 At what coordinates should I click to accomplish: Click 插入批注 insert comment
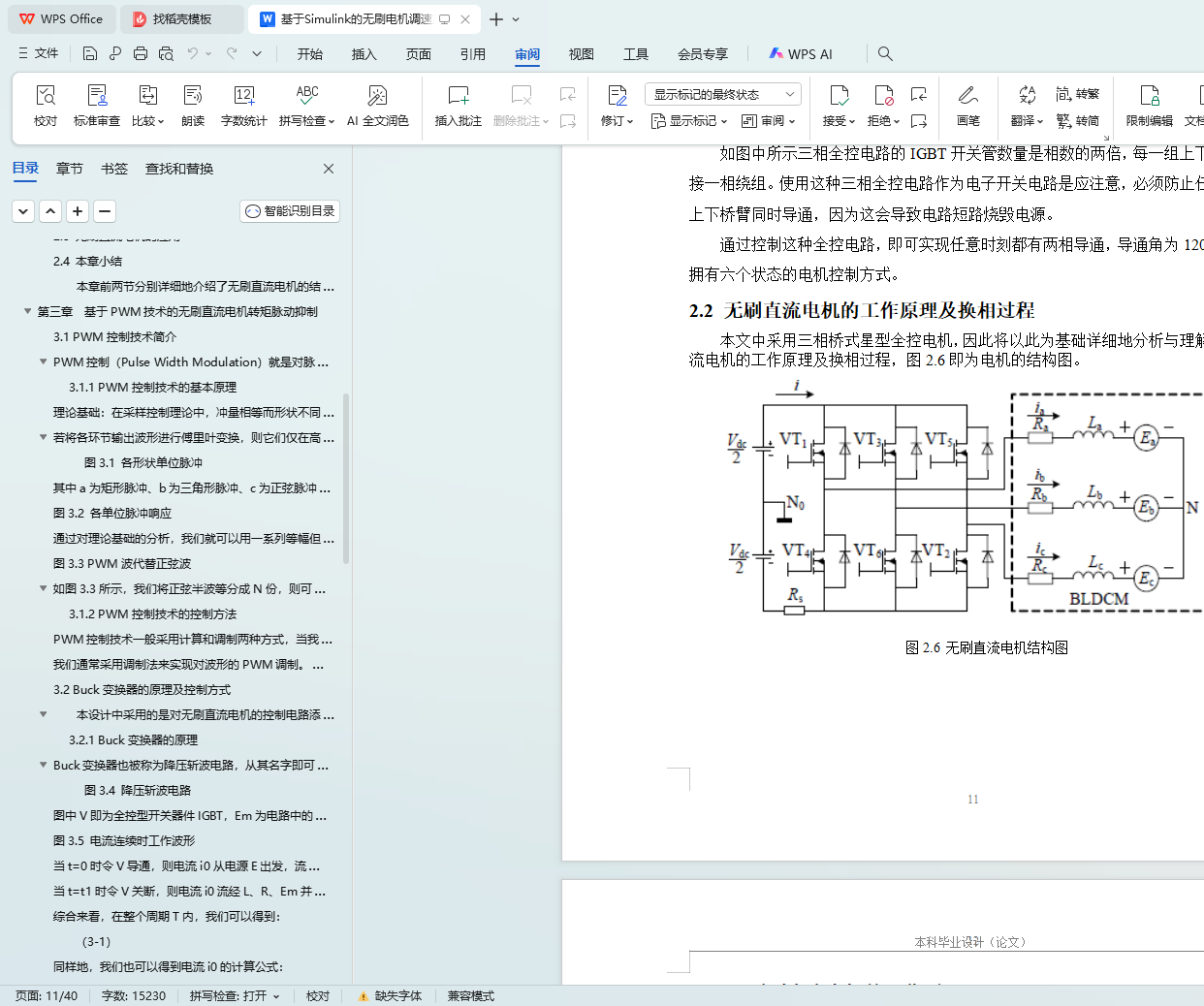(x=459, y=106)
